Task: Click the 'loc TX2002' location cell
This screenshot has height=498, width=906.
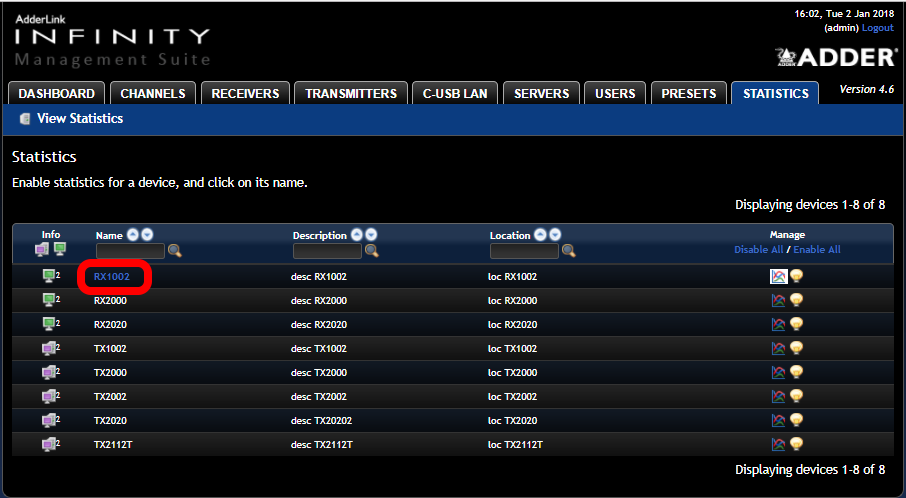Action: click(x=513, y=397)
